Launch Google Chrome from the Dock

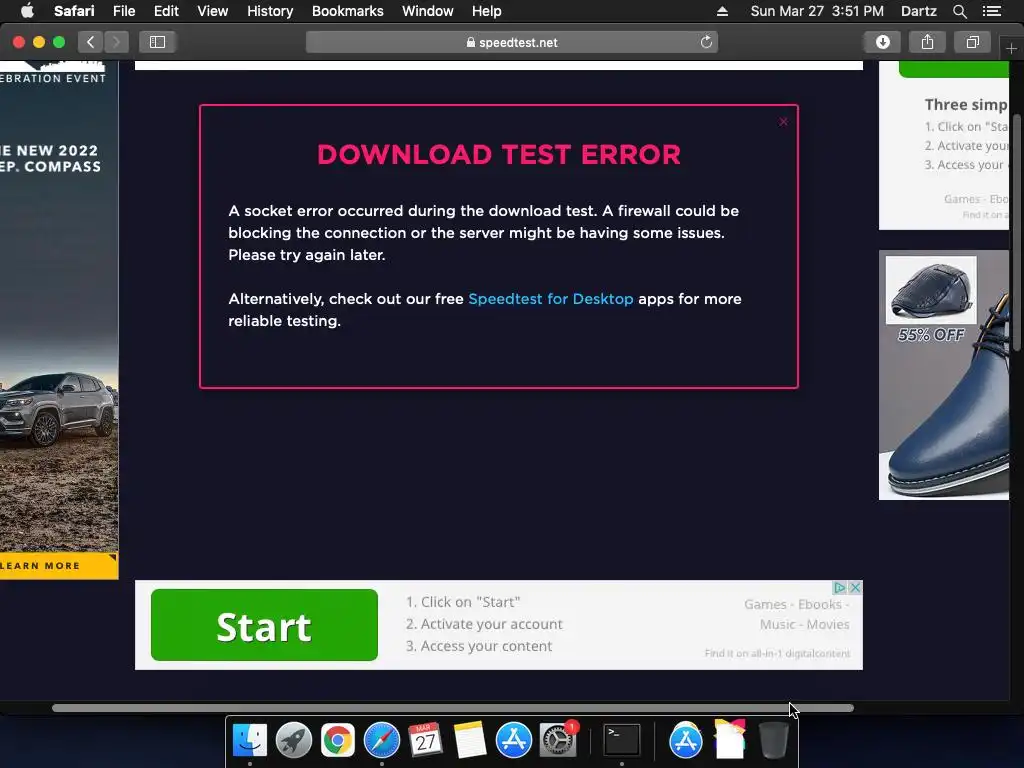point(338,741)
